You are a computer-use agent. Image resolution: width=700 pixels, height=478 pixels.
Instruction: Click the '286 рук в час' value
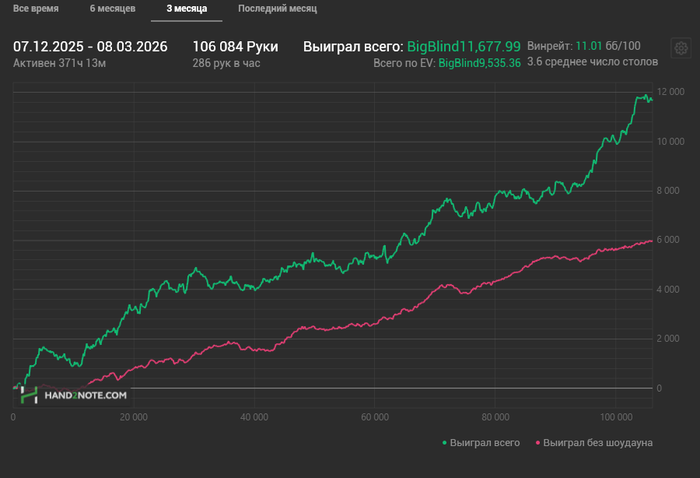tap(226, 63)
